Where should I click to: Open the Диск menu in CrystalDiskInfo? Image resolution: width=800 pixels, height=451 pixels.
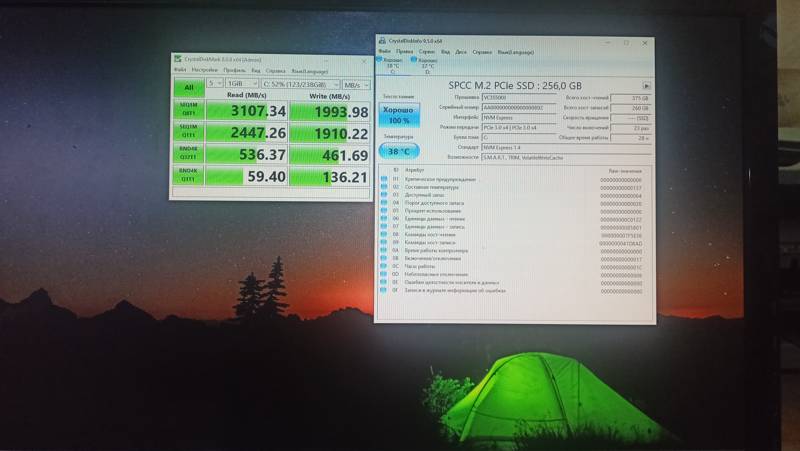click(x=461, y=51)
